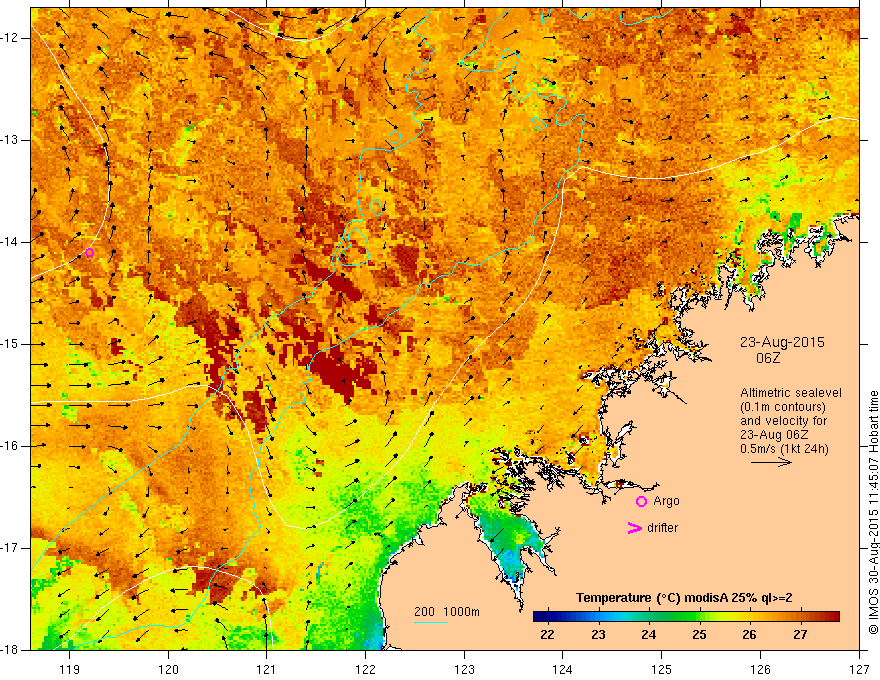The width and height of the screenshot is (880, 680).
Task: Click the IMOS copyright timestamp text
Action: click(x=873, y=512)
